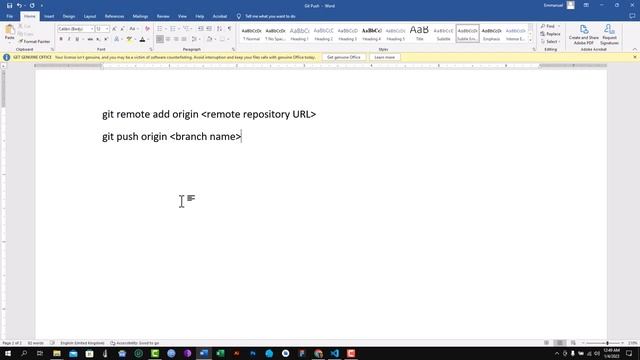This screenshot has height=360, width=640.
Task: Open File Explorer from taskbar
Action: [x=57, y=353]
